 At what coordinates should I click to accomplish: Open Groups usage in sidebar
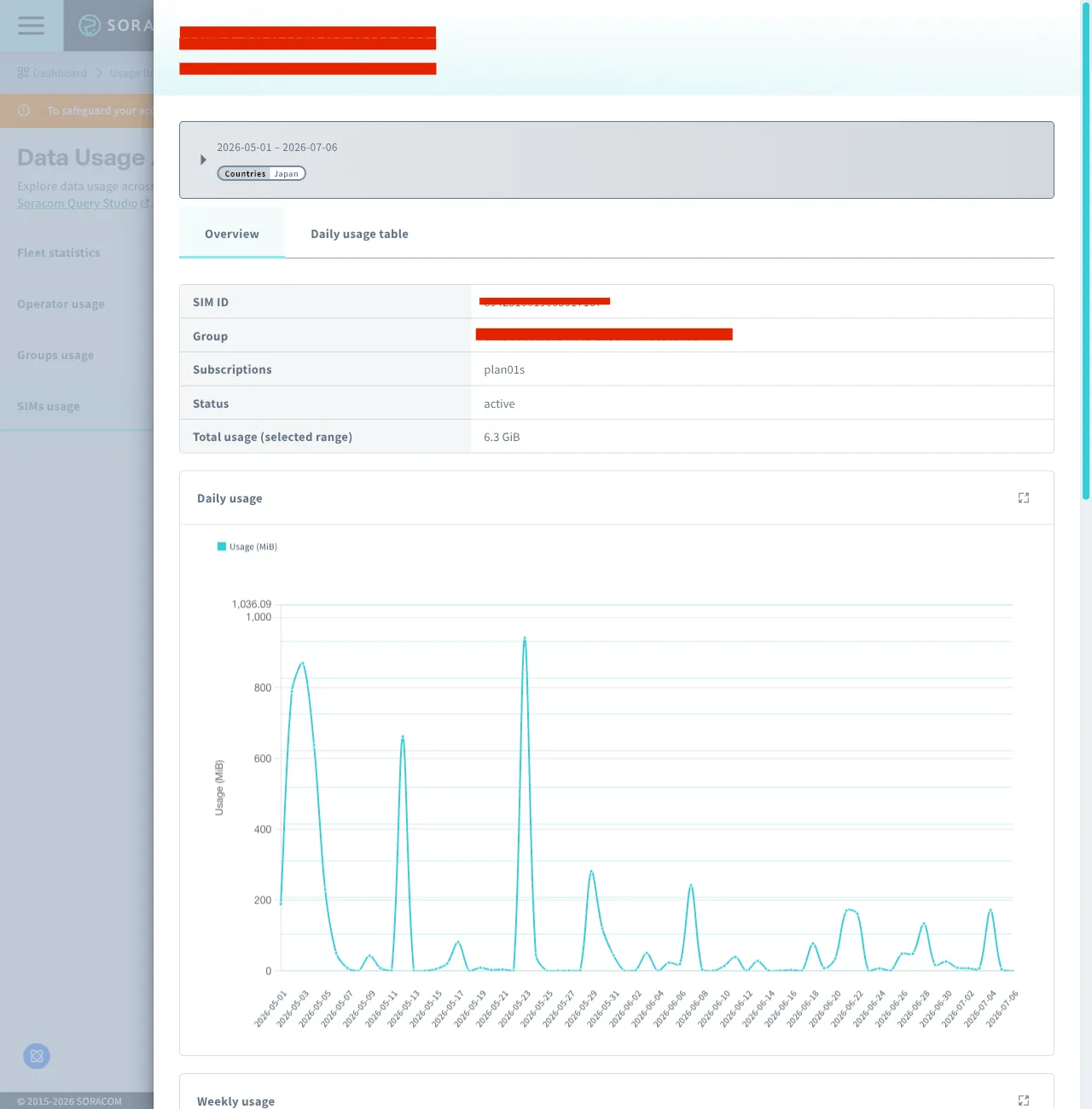tap(55, 355)
